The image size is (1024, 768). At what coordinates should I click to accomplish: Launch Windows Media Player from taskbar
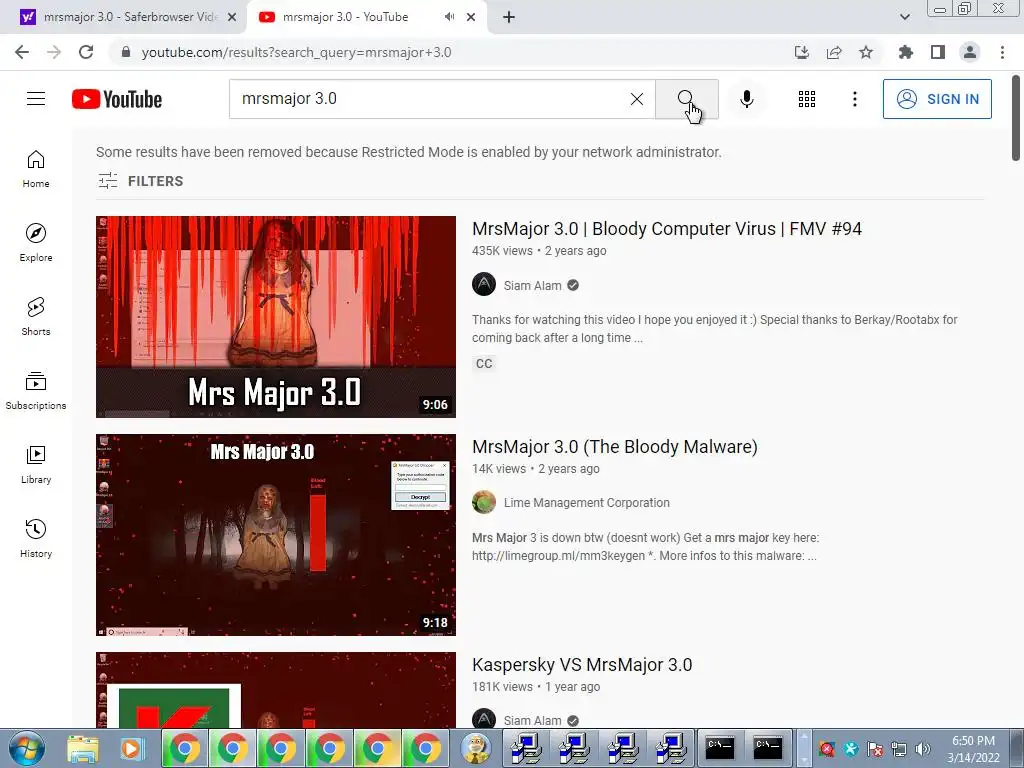(132, 748)
